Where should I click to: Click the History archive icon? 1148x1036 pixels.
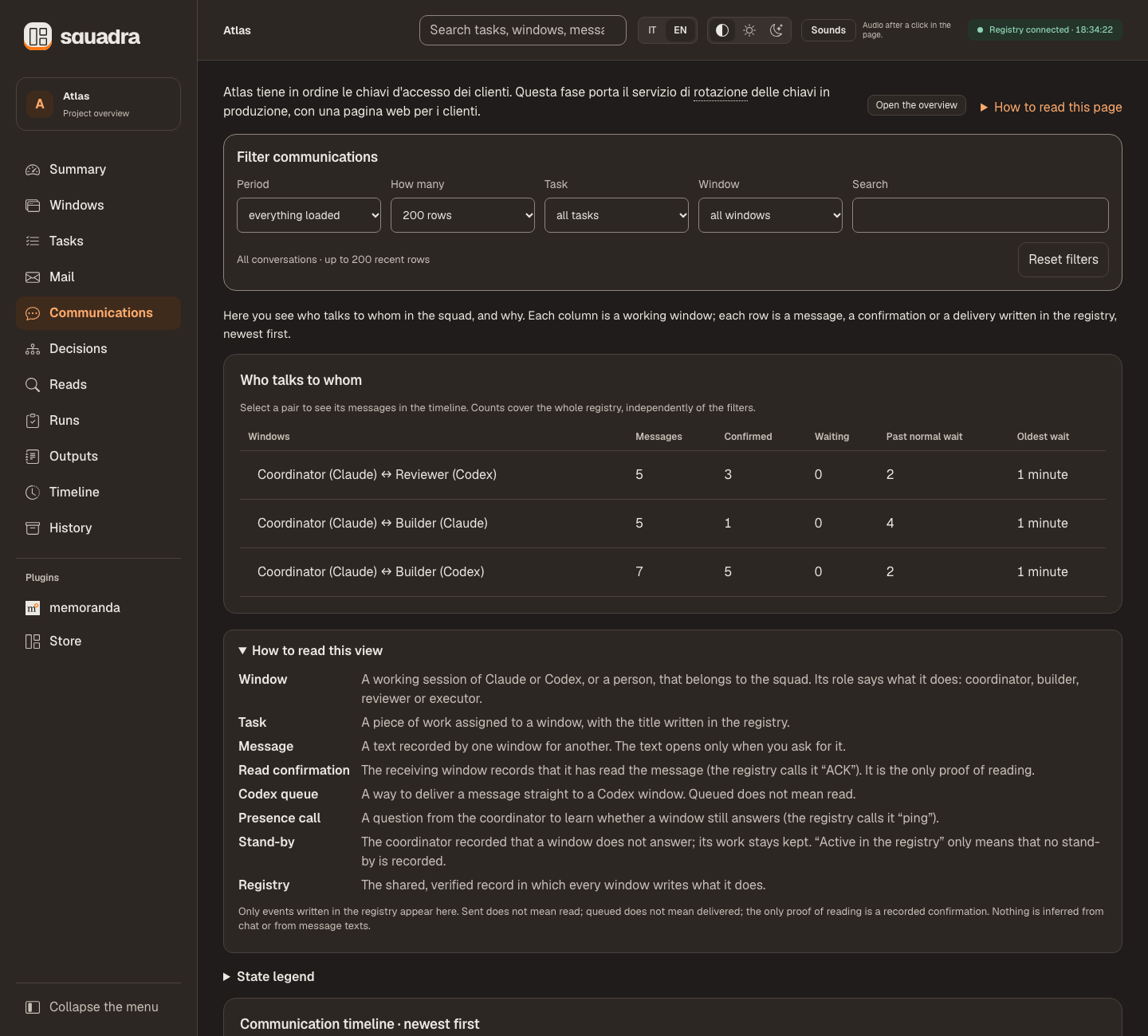coord(33,528)
